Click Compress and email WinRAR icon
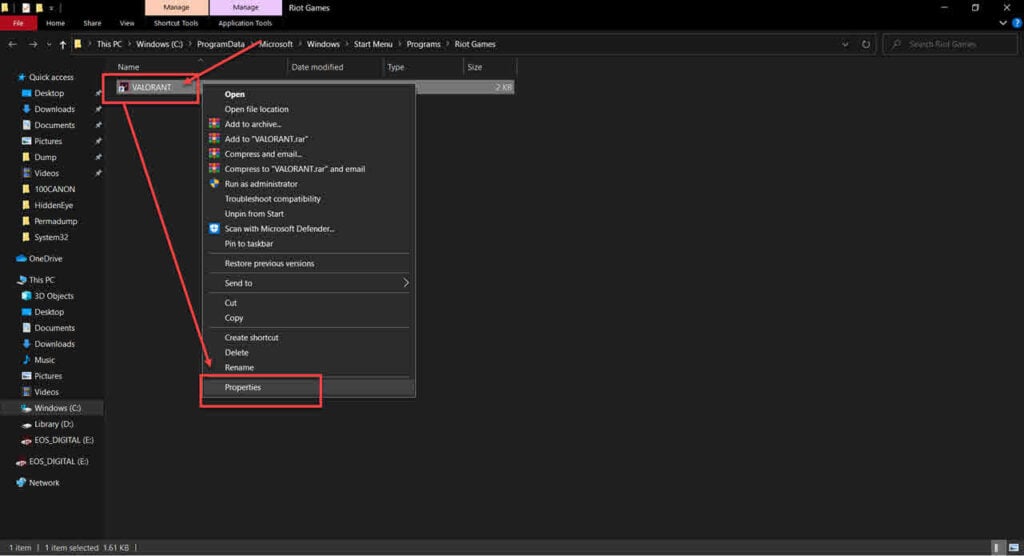This screenshot has height=556, width=1024. pos(214,154)
